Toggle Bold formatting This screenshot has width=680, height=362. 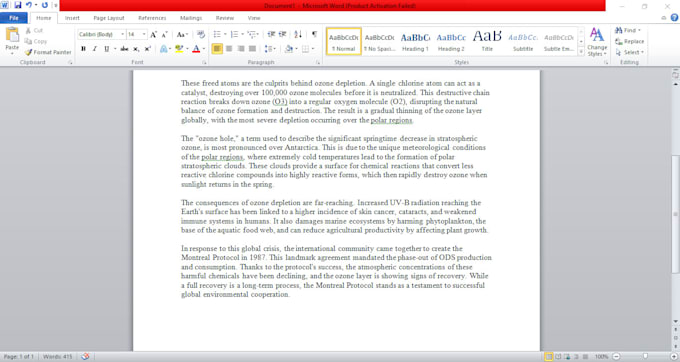(83, 49)
